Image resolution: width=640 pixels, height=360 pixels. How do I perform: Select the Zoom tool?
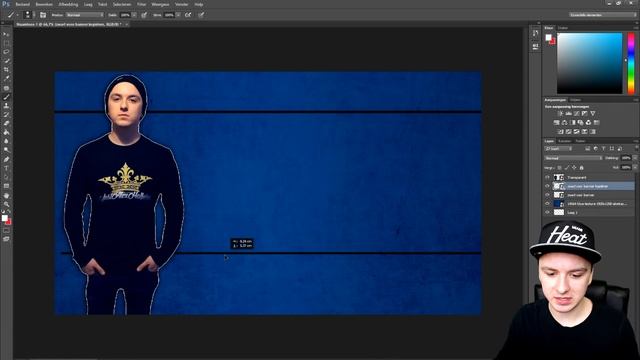click(6, 204)
